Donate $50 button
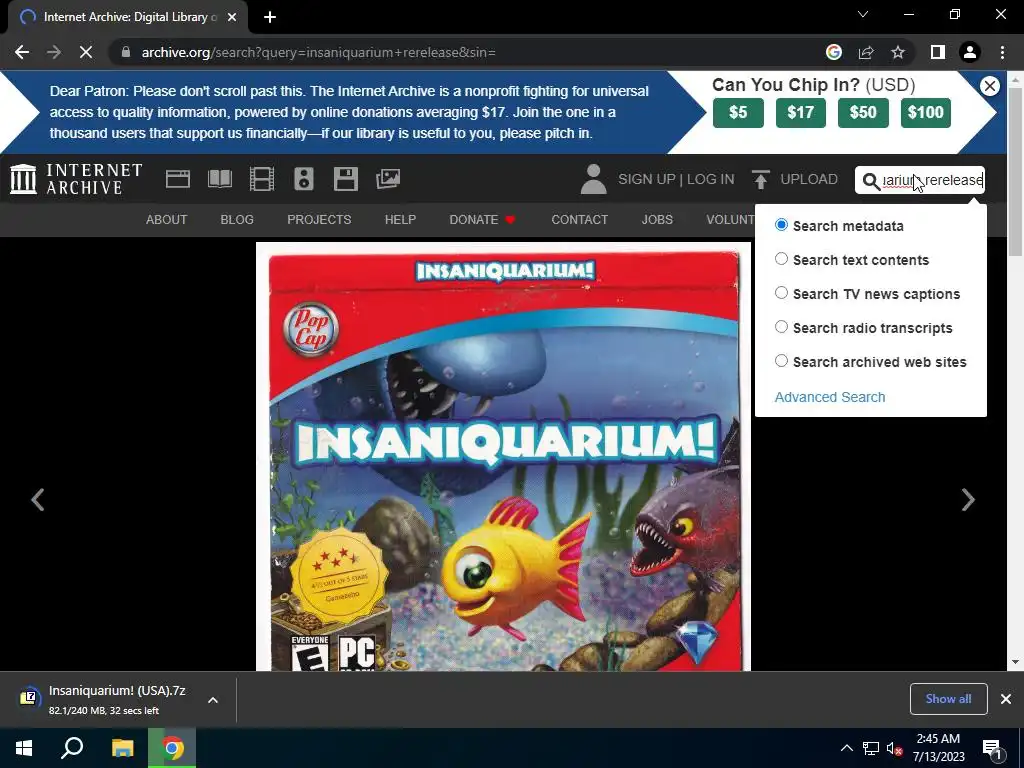Screen dimensions: 1024x768 (863, 112)
